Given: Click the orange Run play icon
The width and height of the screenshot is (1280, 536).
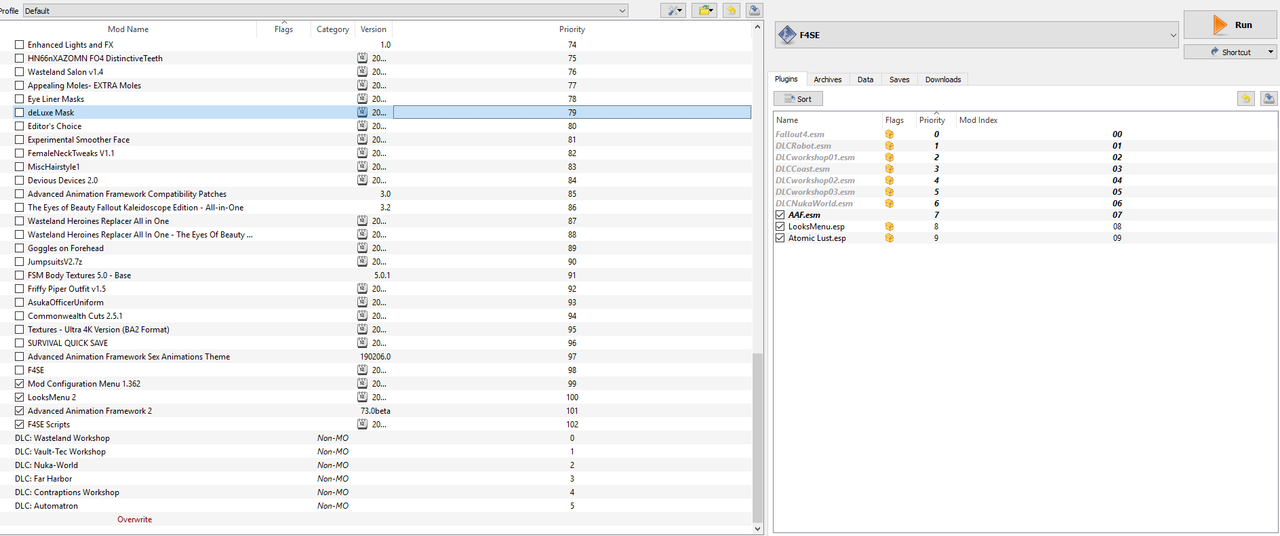Looking at the screenshot, I should point(1220,25).
